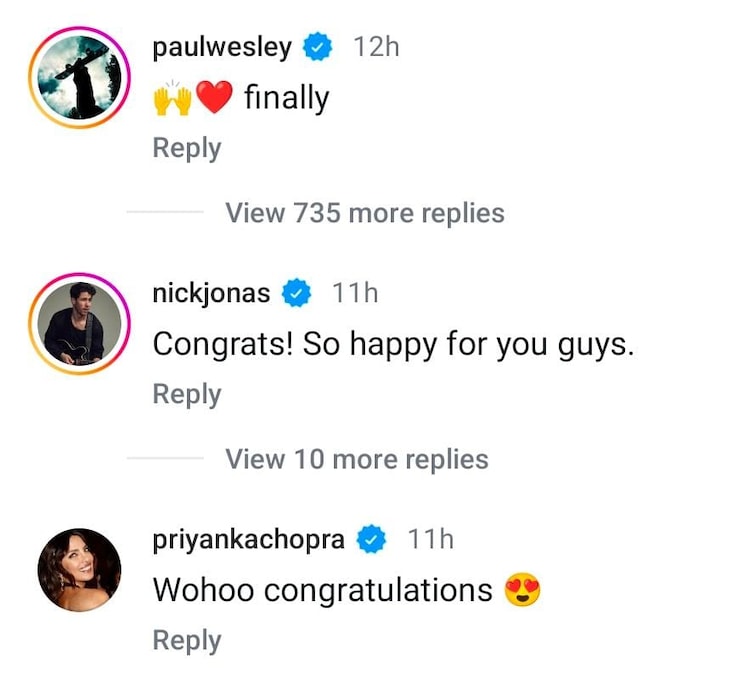750x681 pixels.
Task: Tap priyankachopra's profile avatar
Action: (79, 570)
